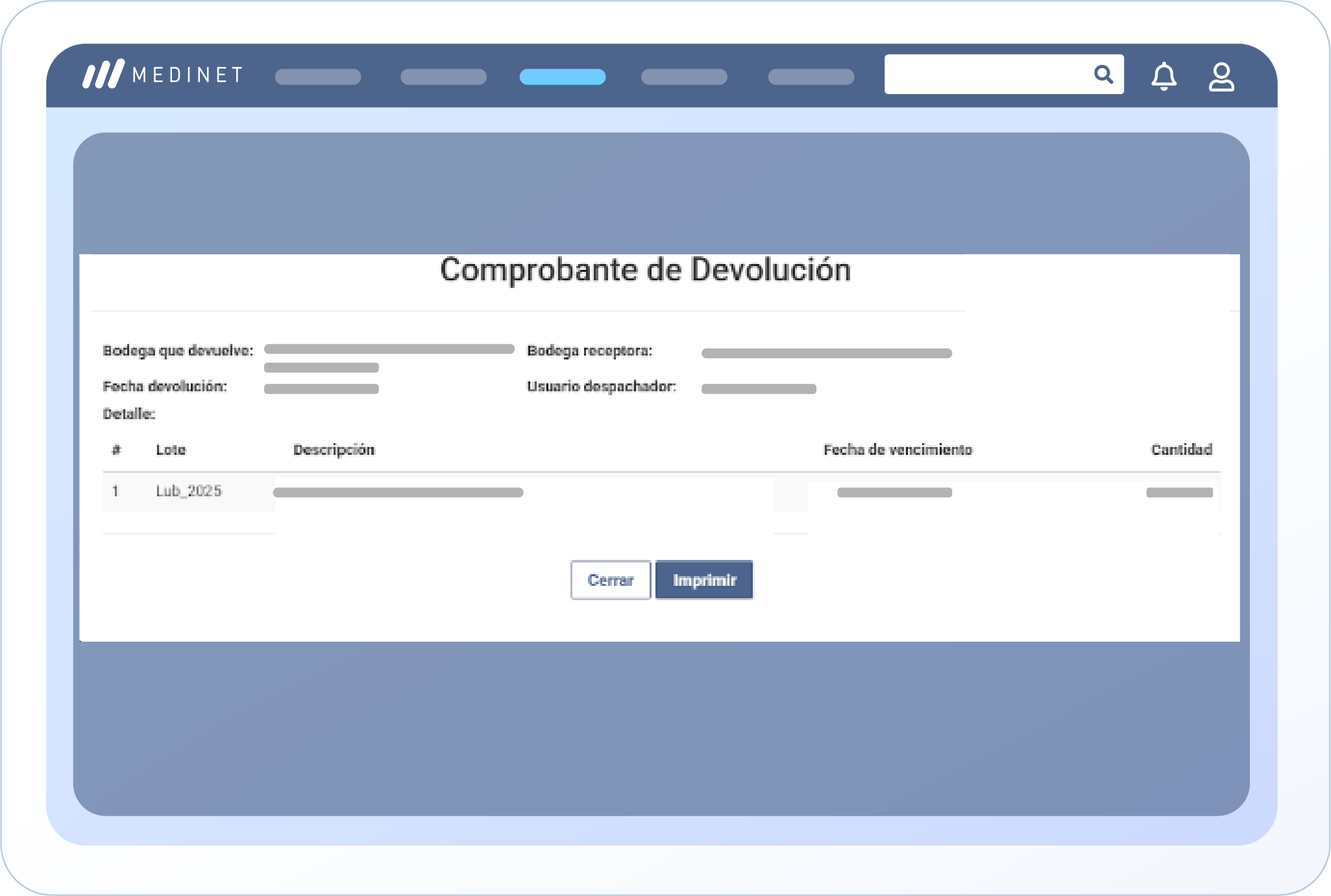Click the Lub_2025 lote cell
1331x896 pixels.
click(x=189, y=491)
